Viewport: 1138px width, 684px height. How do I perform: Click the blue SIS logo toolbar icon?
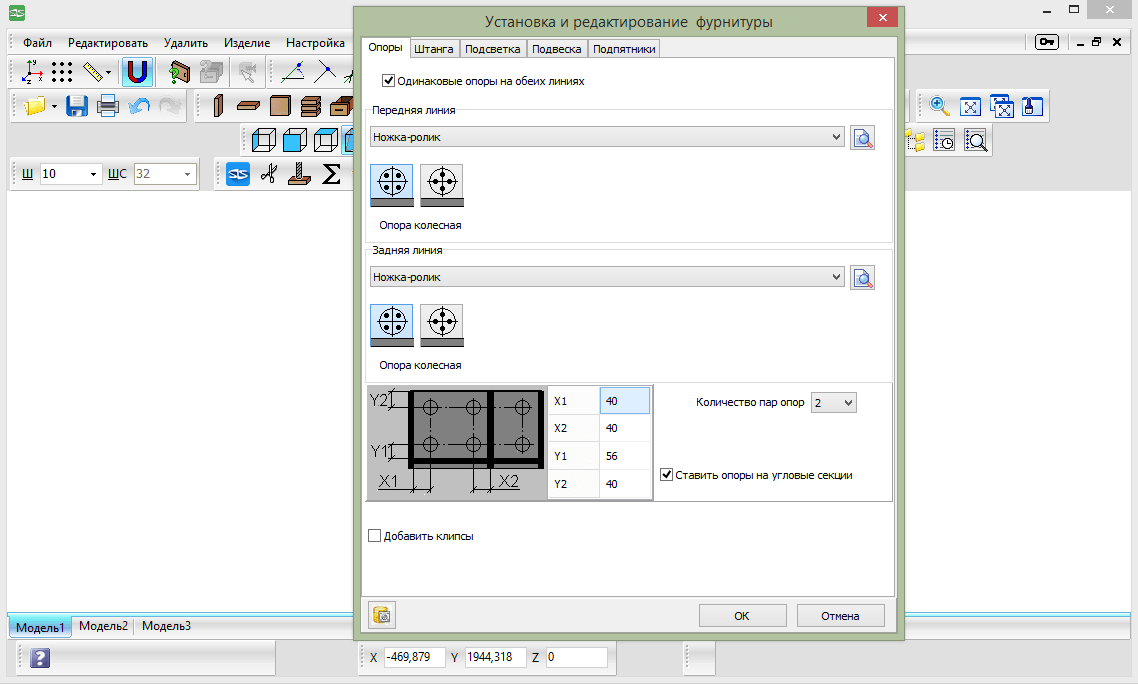click(x=238, y=174)
